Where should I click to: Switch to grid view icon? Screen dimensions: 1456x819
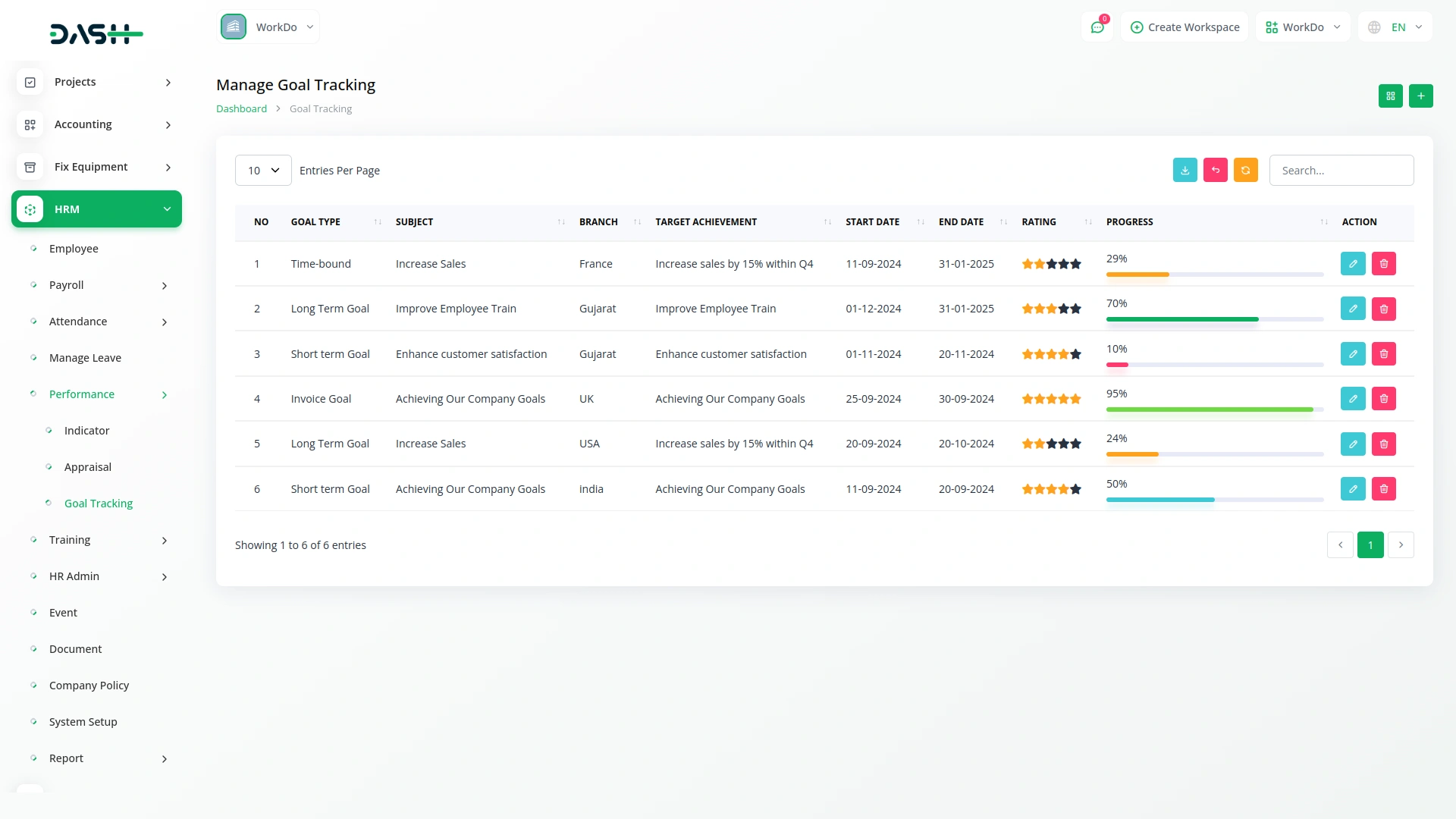coord(1390,96)
